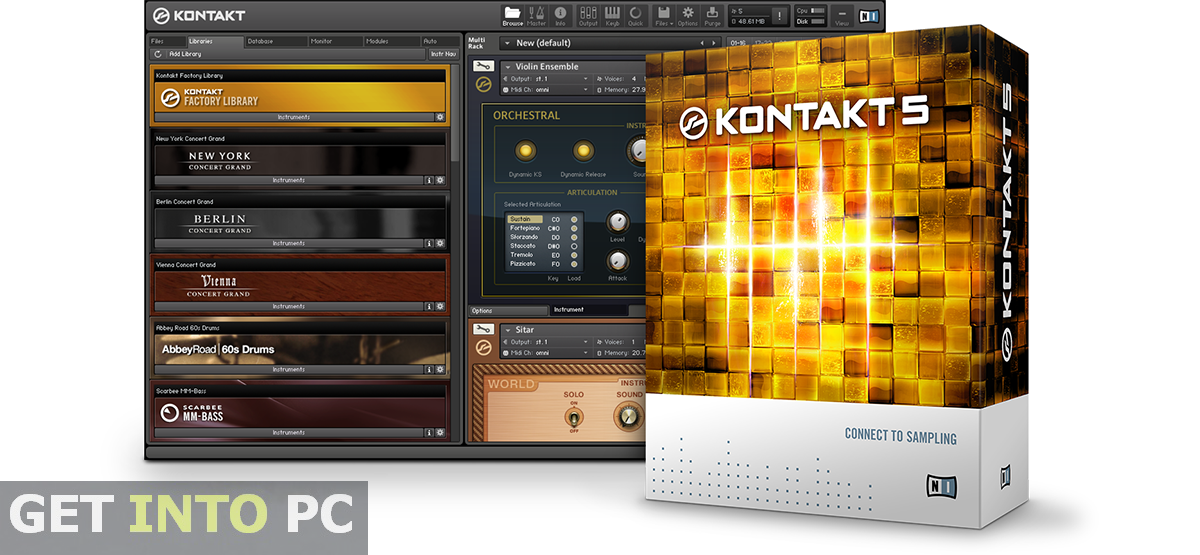Toggle Sustain articulation load dot
Image resolution: width=1200 pixels, height=555 pixels.
coord(574,219)
